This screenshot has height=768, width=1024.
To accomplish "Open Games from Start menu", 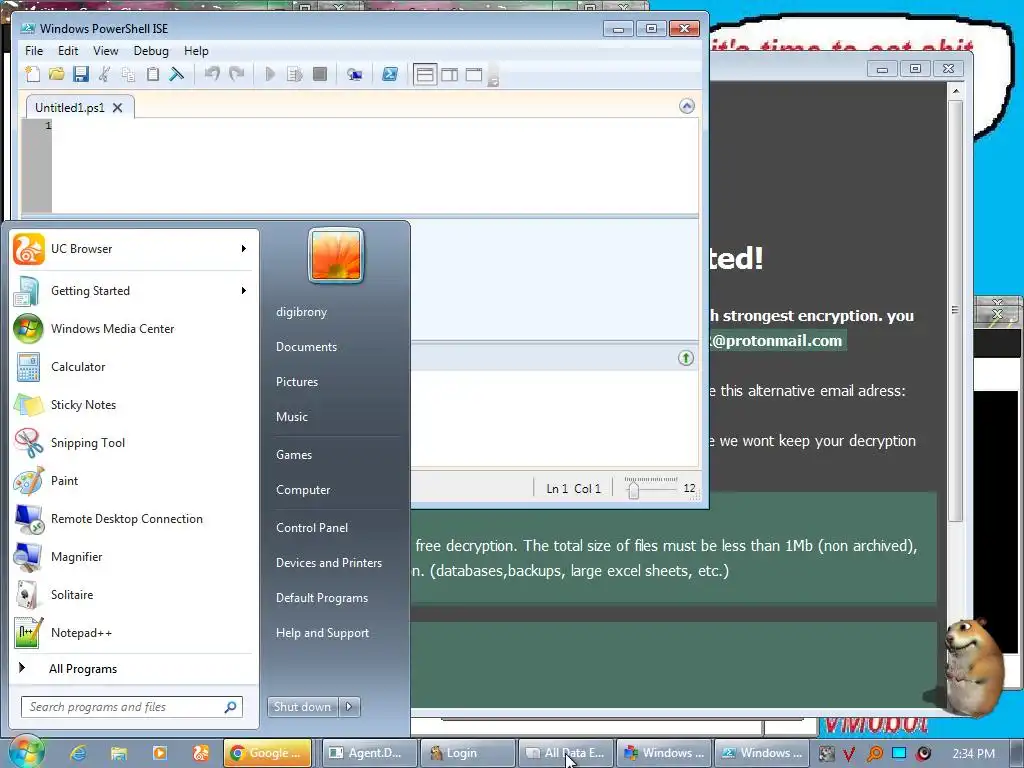I will pos(294,455).
